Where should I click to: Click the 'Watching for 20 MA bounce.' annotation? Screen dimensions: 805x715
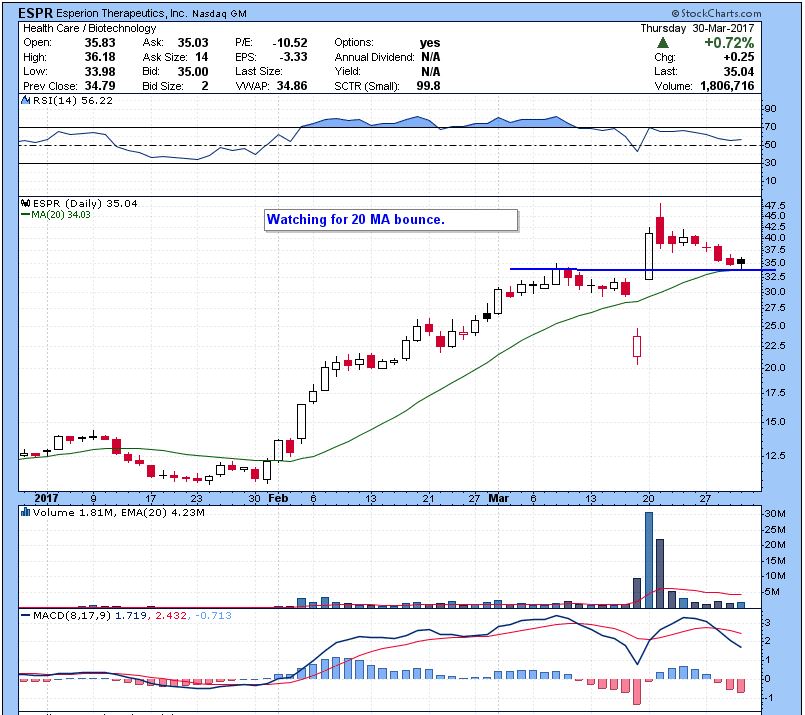click(x=355, y=220)
